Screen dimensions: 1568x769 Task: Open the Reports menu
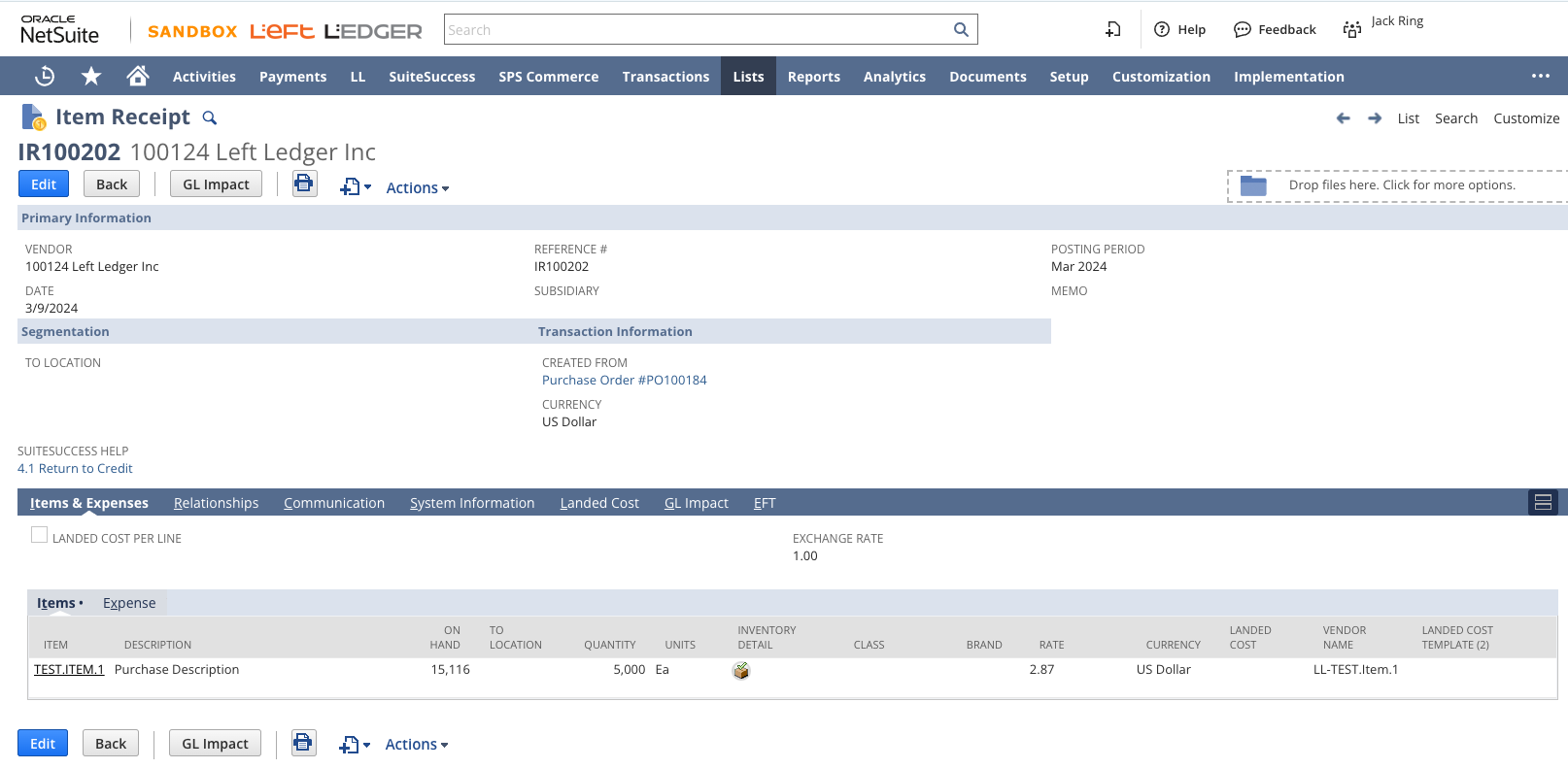coord(814,76)
